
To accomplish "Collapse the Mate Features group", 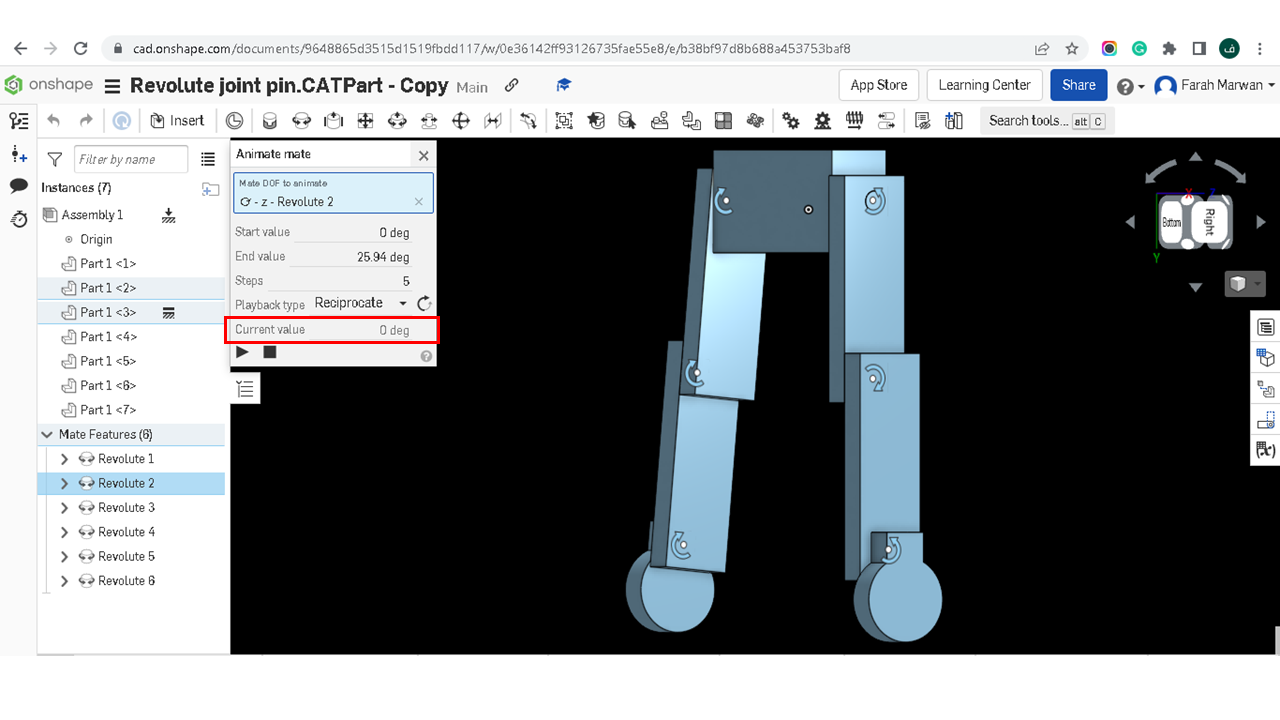I will click(x=47, y=435).
